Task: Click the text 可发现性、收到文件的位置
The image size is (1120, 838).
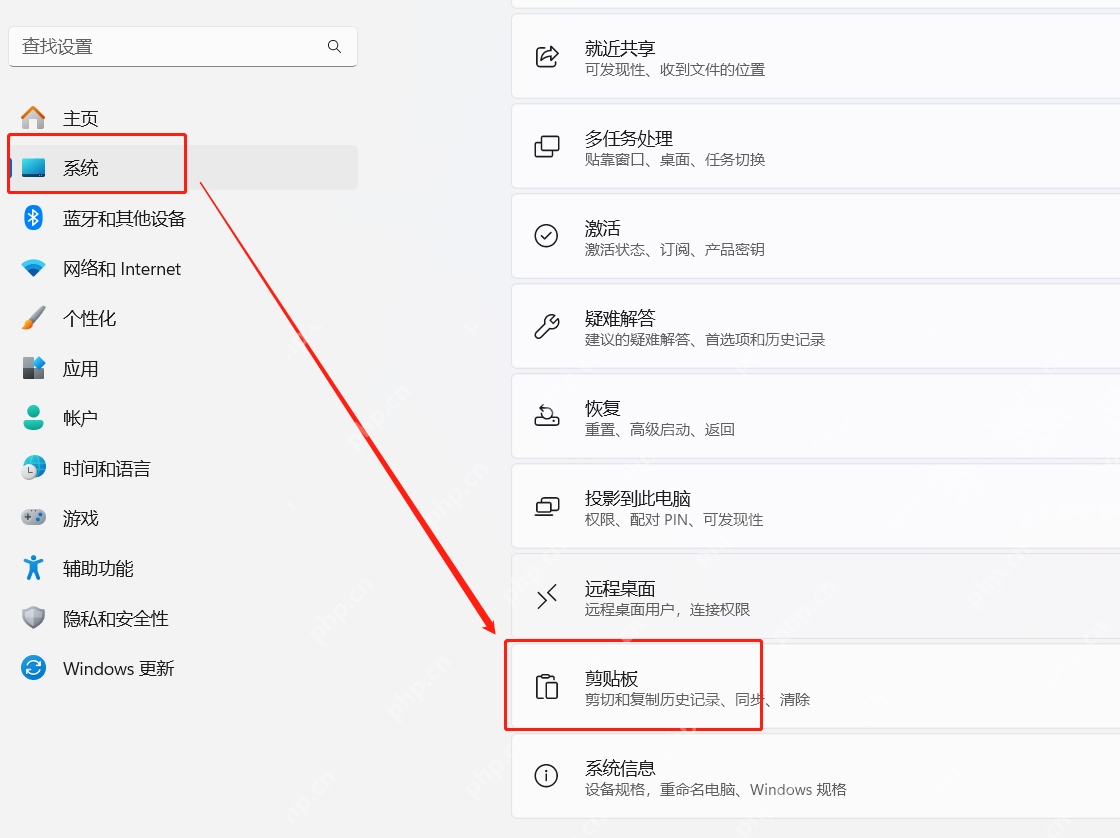Action: (x=675, y=70)
